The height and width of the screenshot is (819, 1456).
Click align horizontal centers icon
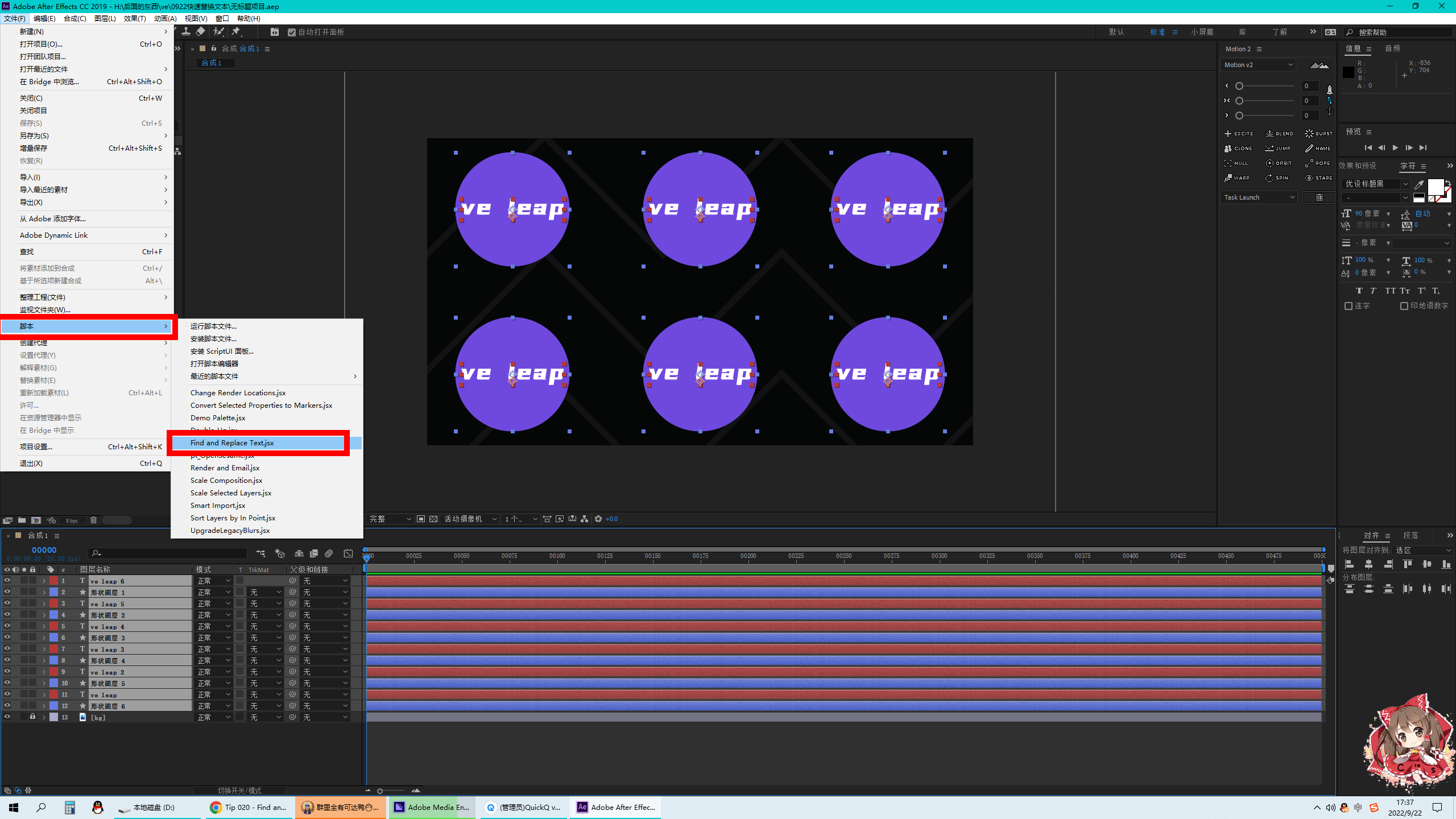[1368, 564]
